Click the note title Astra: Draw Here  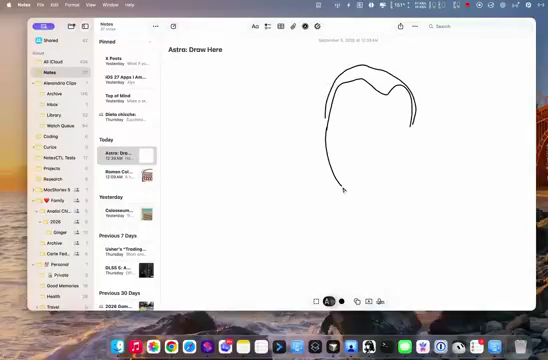point(195,50)
